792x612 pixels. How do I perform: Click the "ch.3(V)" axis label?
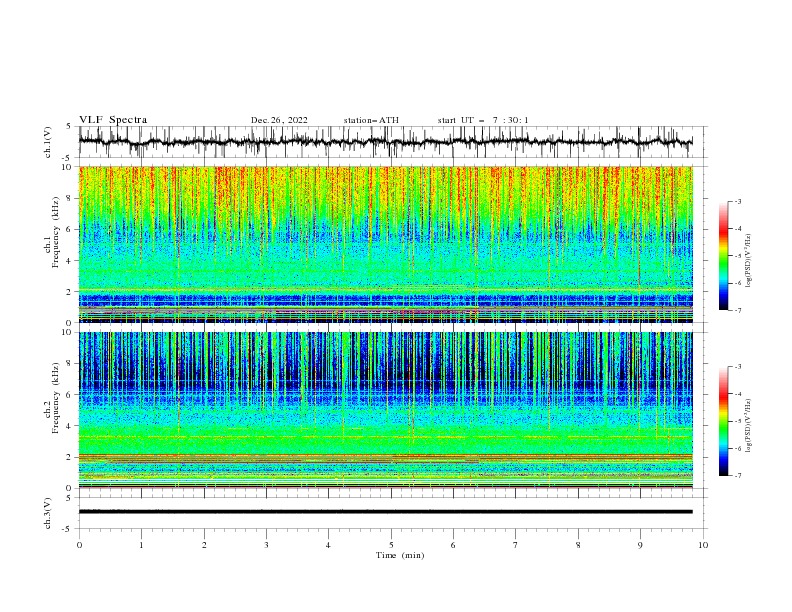pos(48,514)
